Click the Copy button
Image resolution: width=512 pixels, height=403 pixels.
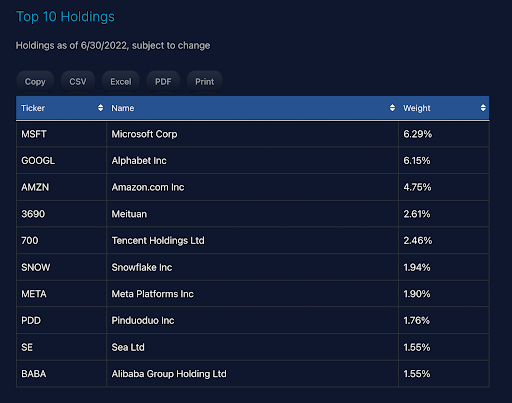(x=35, y=82)
